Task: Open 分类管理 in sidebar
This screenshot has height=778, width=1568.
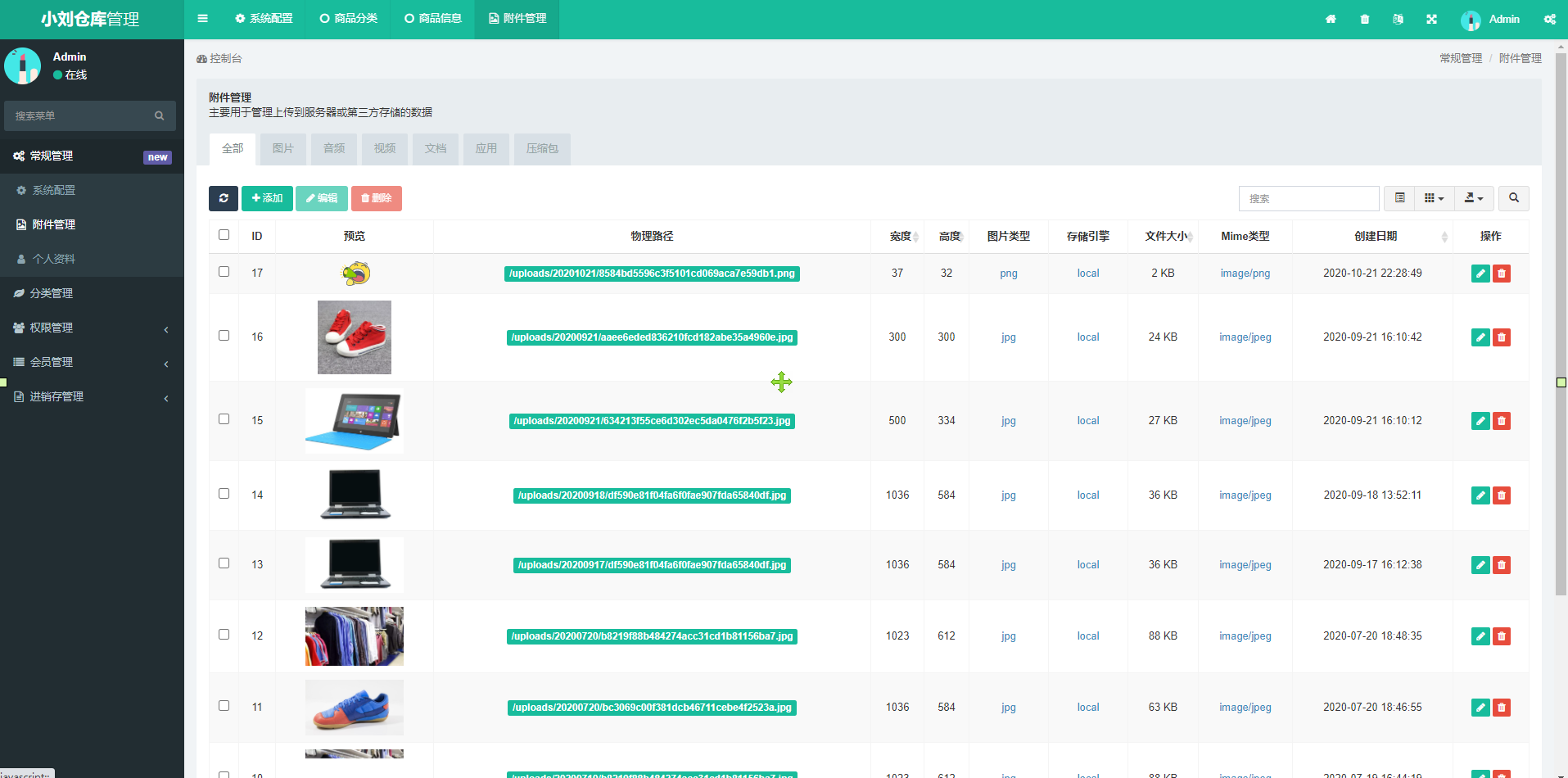Action: pyautogui.click(x=92, y=293)
